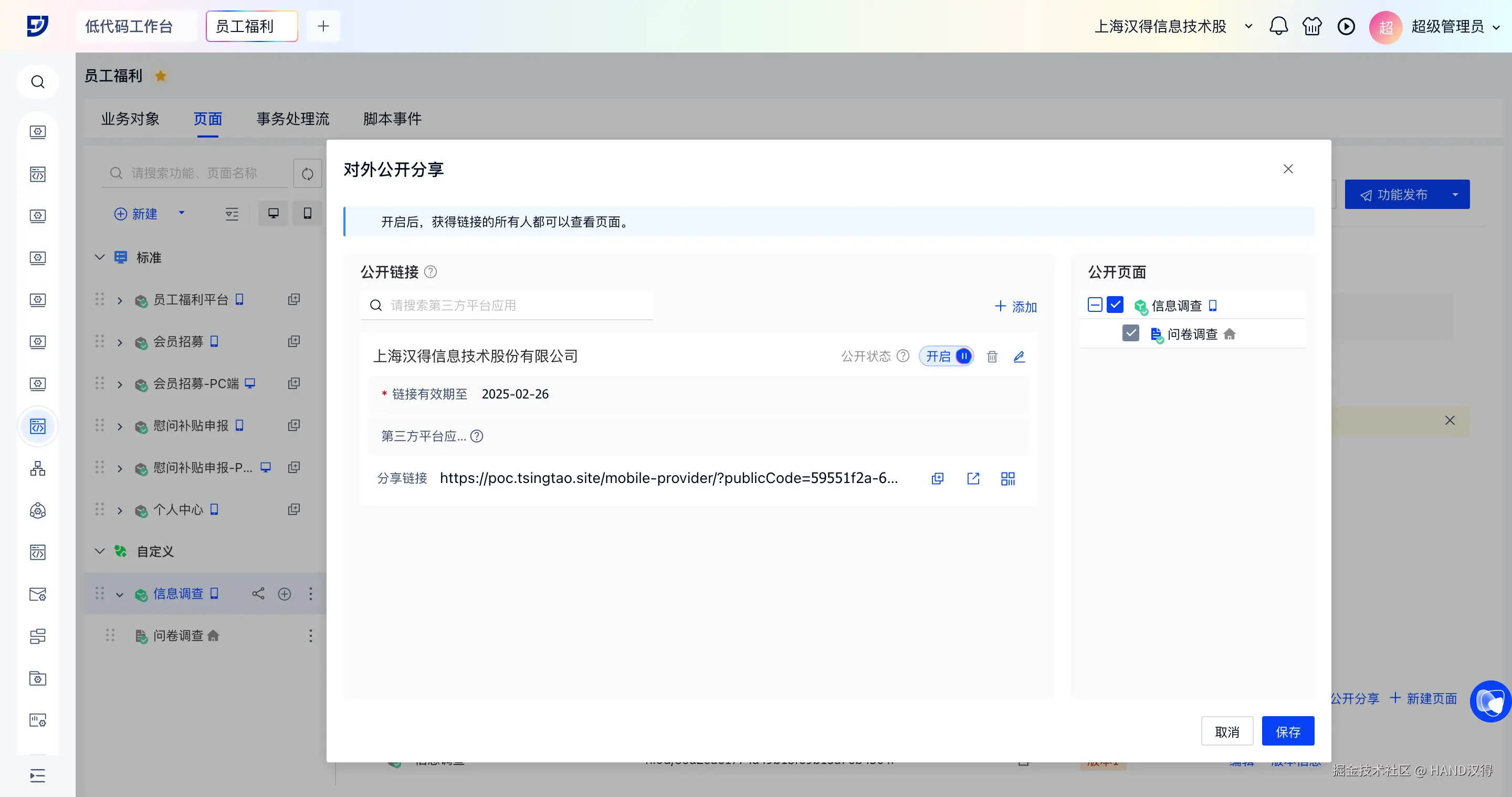Delete the Shanghai Hand public link
Screen dimensions: 1512x797
[x=992, y=356]
